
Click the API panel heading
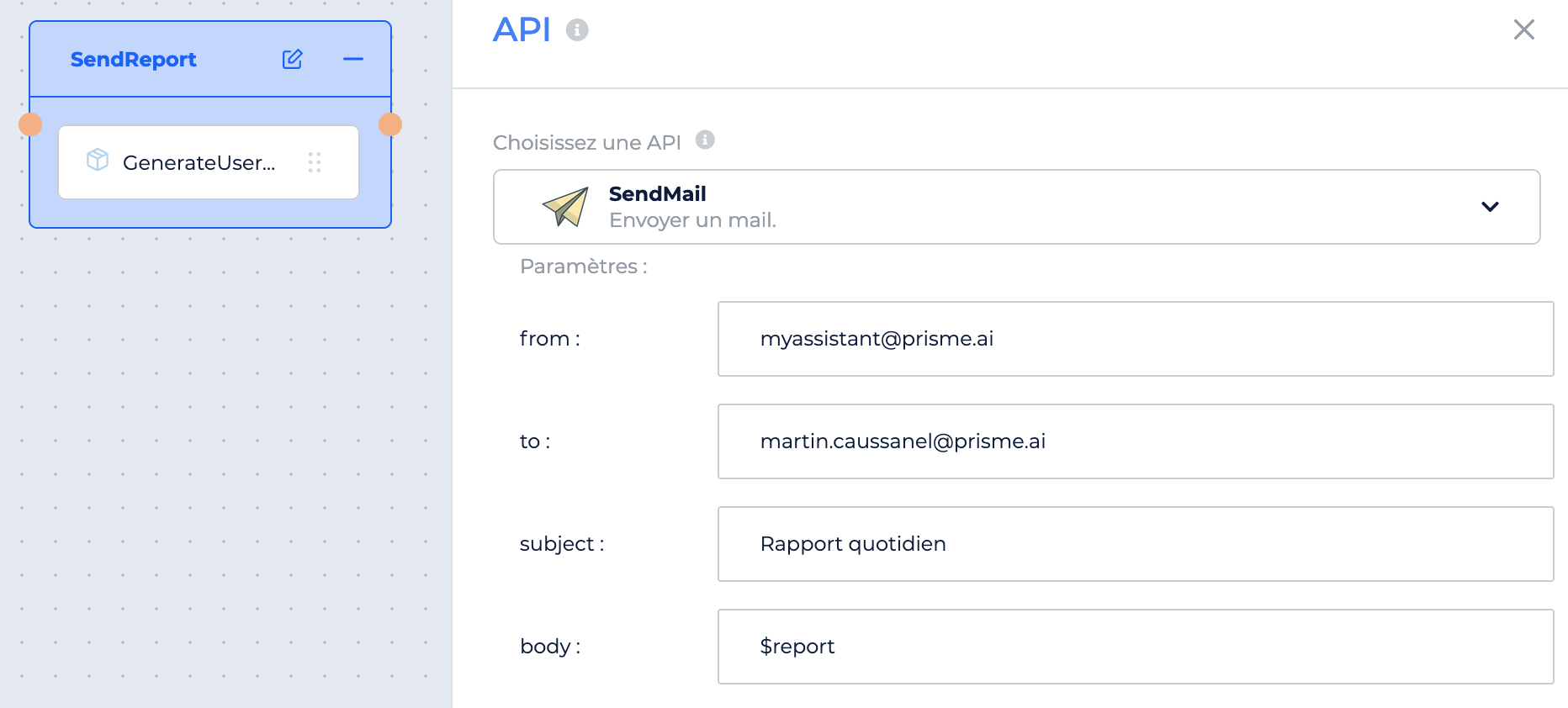click(522, 30)
